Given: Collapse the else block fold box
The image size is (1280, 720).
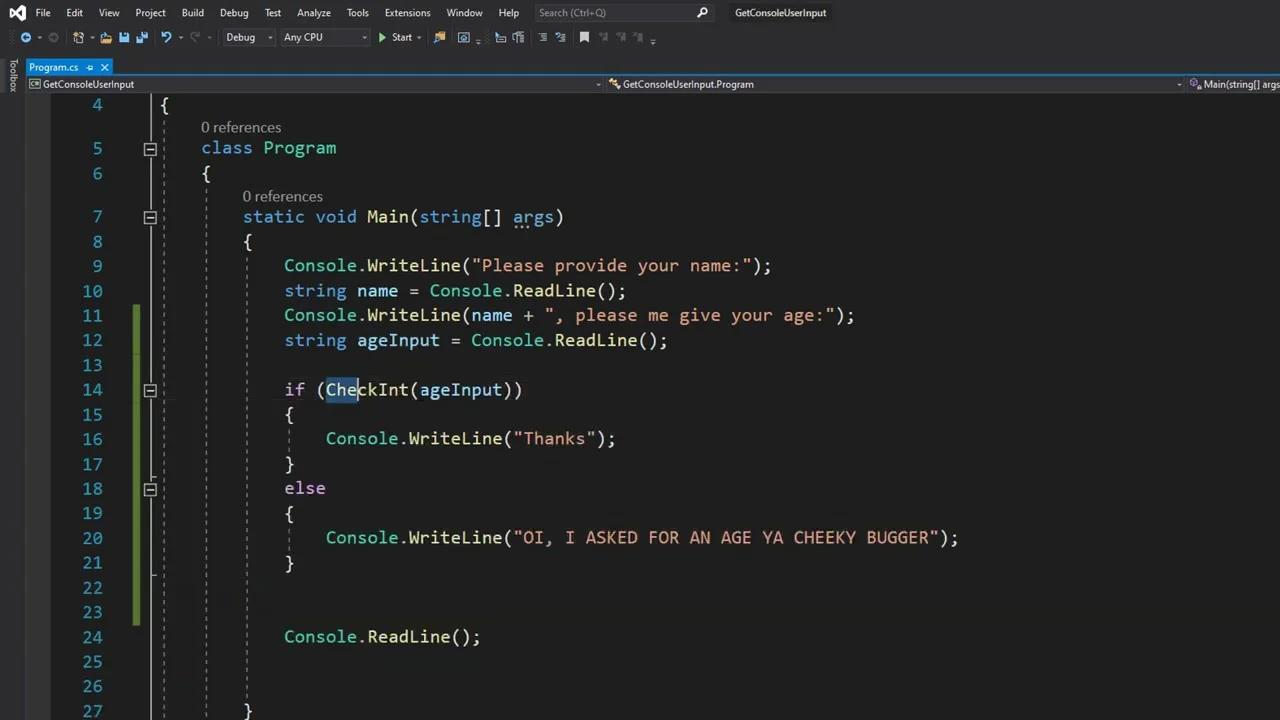Looking at the screenshot, I should coord(149,489).
